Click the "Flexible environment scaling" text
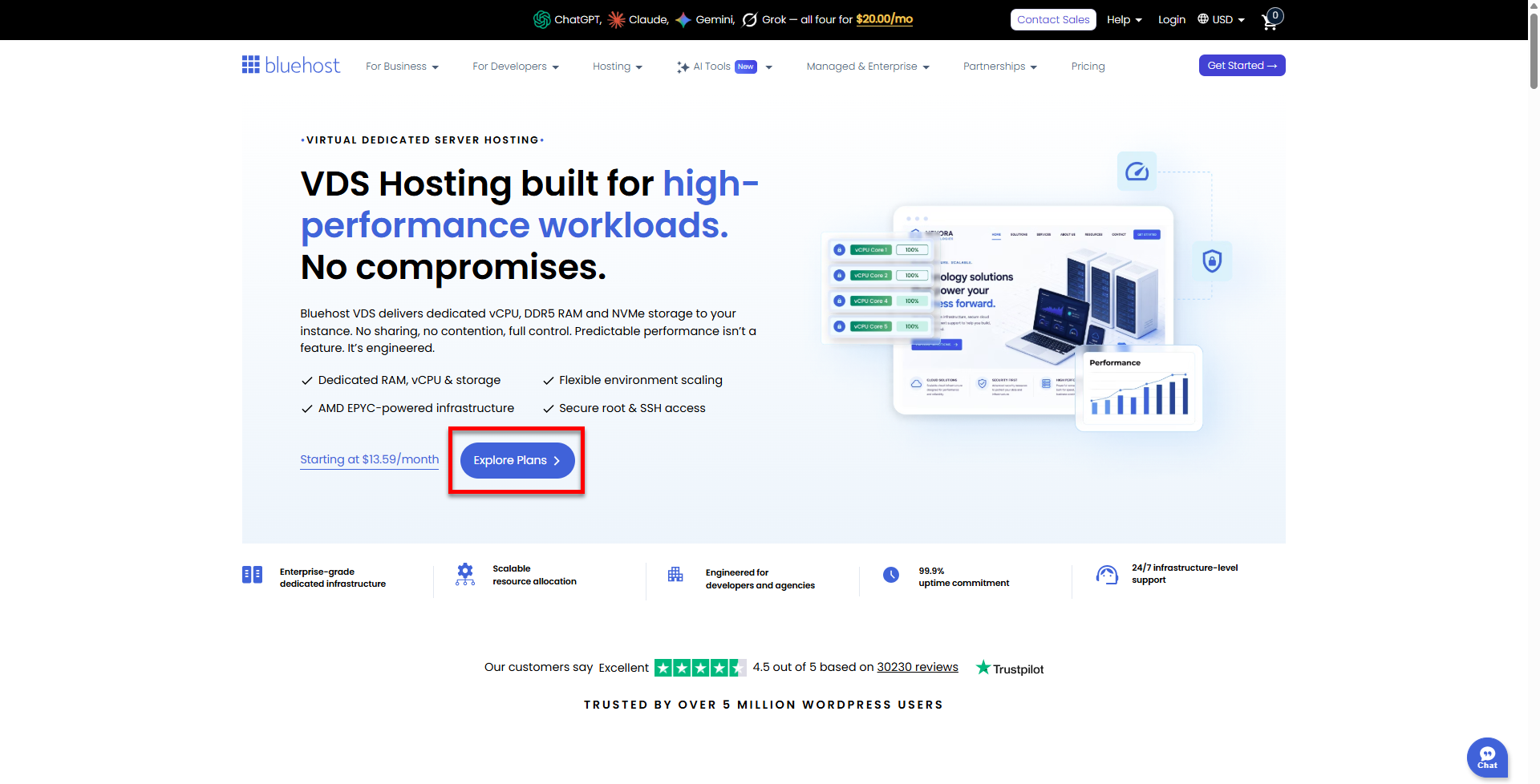This screenshot has width=1540, height=784. pyautogui.click(x=641, y=380)
